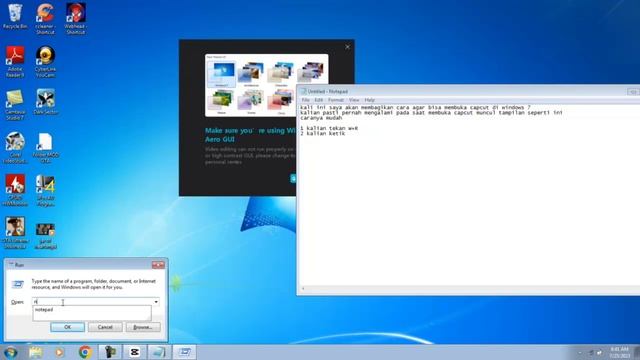Click the clock in the system tray
Viewport: 640px width, 360px height.
point(619,352)
